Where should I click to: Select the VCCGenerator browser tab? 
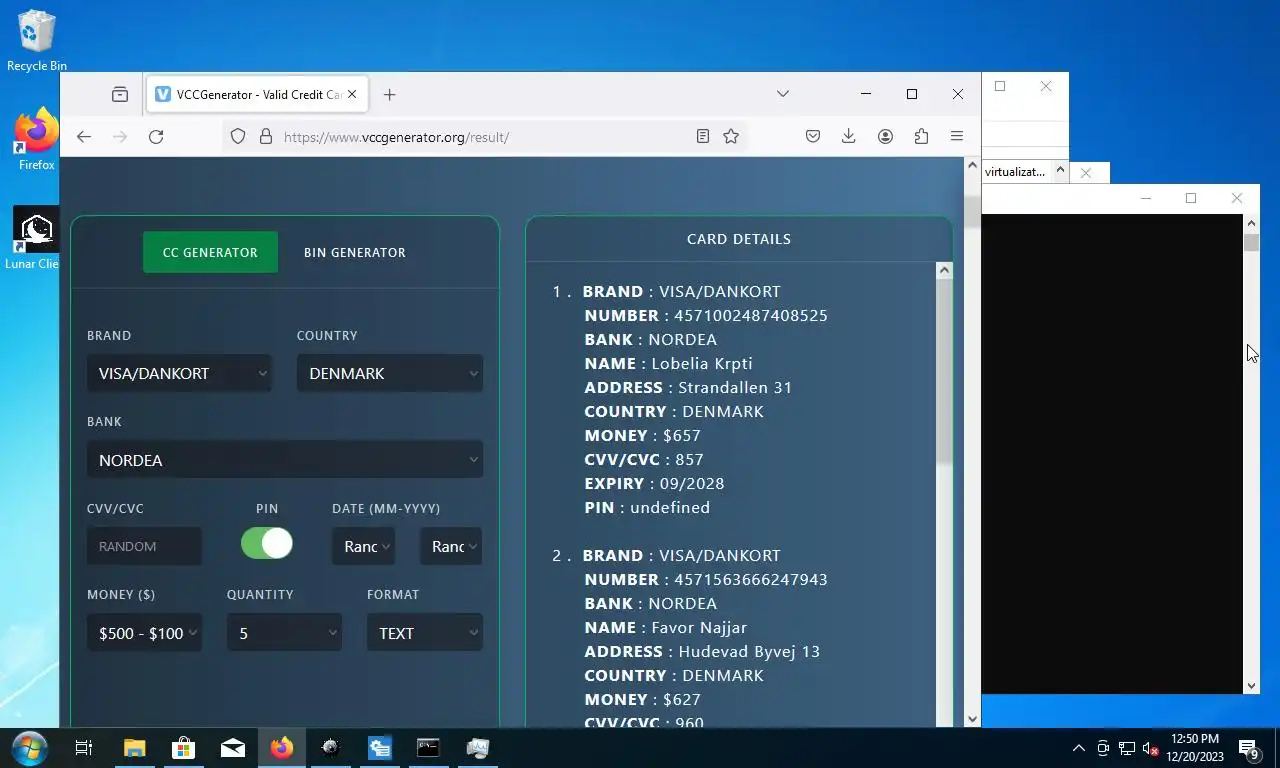pos(257,95)
